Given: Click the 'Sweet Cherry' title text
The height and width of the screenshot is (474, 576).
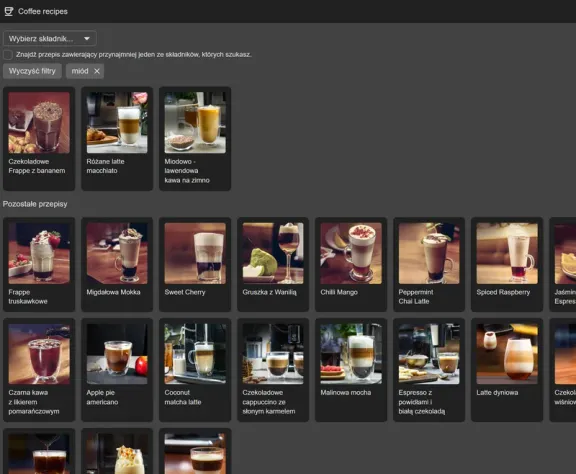Looking at the screenshot, I should pyautogui.click(x=185, y=292).
